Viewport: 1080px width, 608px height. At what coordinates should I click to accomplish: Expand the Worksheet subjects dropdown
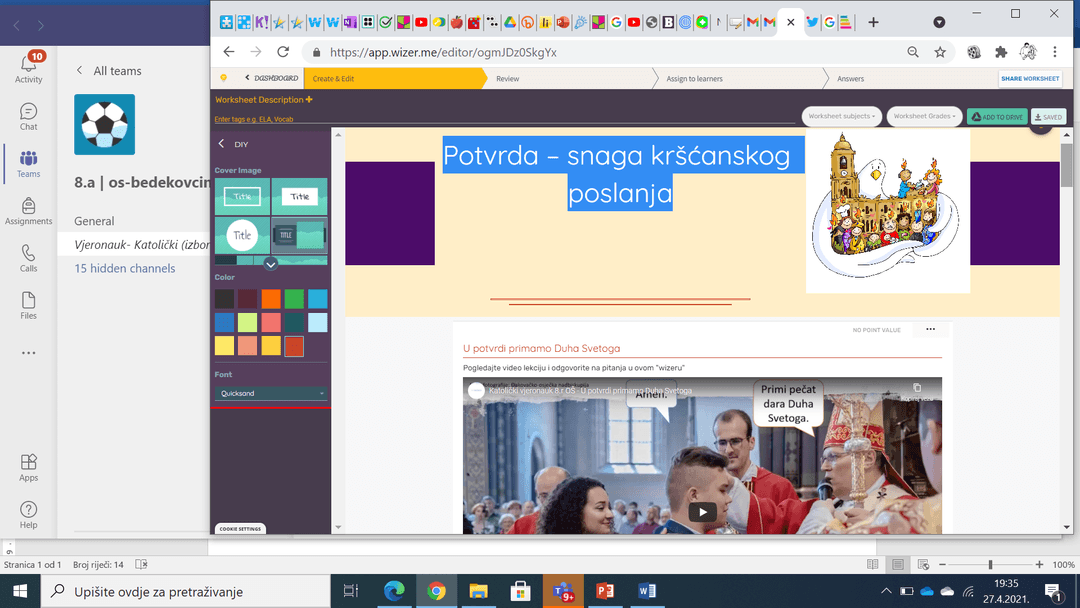pyautogui.click(x=841, y=116)
